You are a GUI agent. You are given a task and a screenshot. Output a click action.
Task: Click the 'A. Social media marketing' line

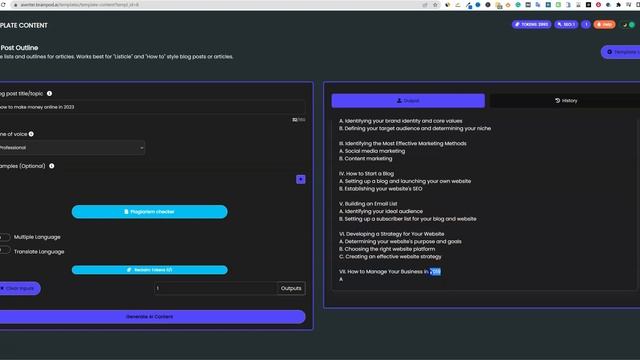[372, 151]
